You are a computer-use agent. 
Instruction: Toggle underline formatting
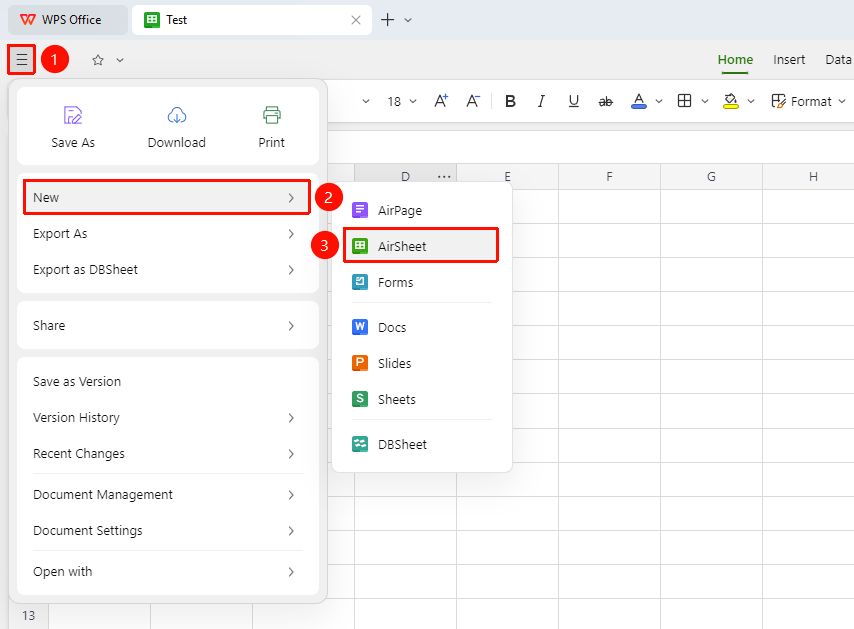[574, 101]
